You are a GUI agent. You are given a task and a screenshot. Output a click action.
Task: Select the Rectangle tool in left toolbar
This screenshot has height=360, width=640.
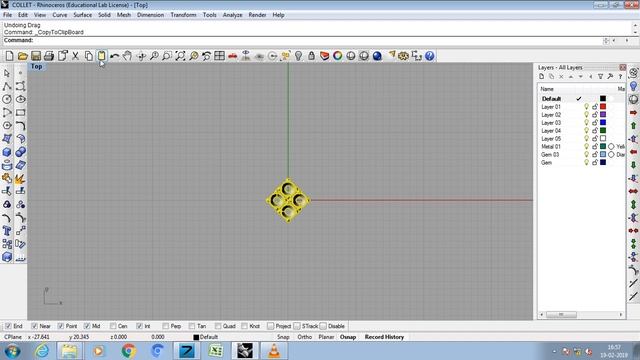pos(20,112)
